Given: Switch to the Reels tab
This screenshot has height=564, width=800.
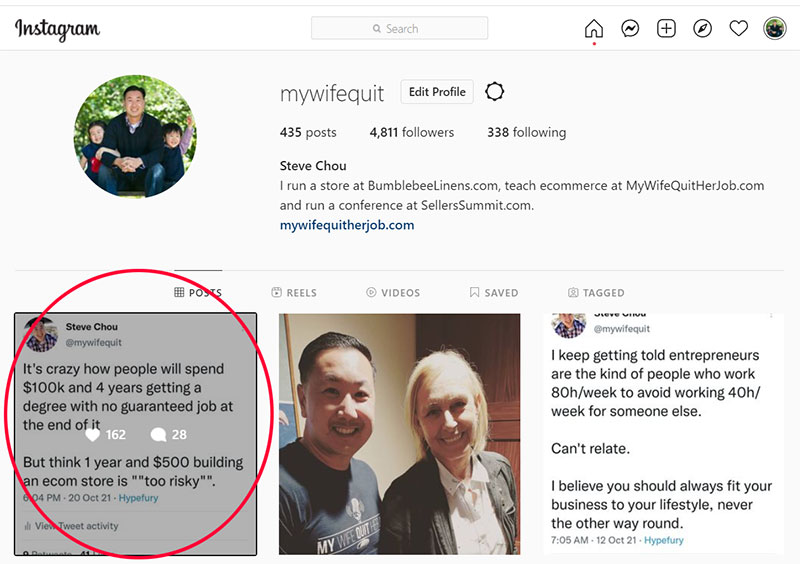Looking at the screenshot, I should 294,292.
